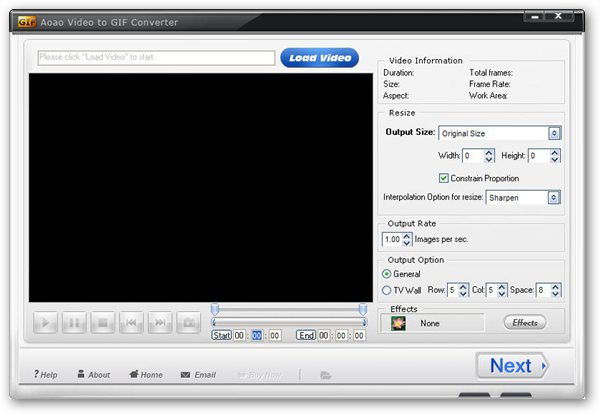Screen dimensions: 600x414
Task: Click the End time seconds field
Action: (359, 336)
